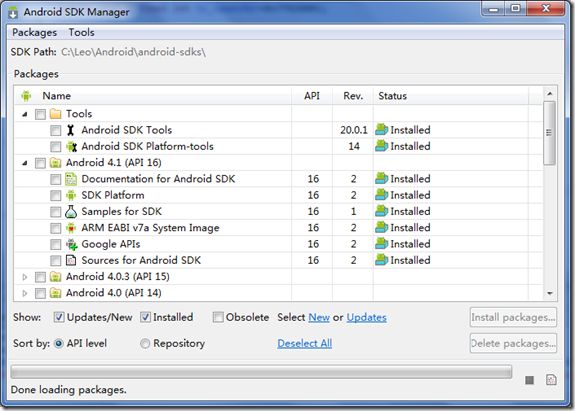The width and height of the screenshot is (575, 411).
Task: Click the stop loading square icon
Action: 529,380
